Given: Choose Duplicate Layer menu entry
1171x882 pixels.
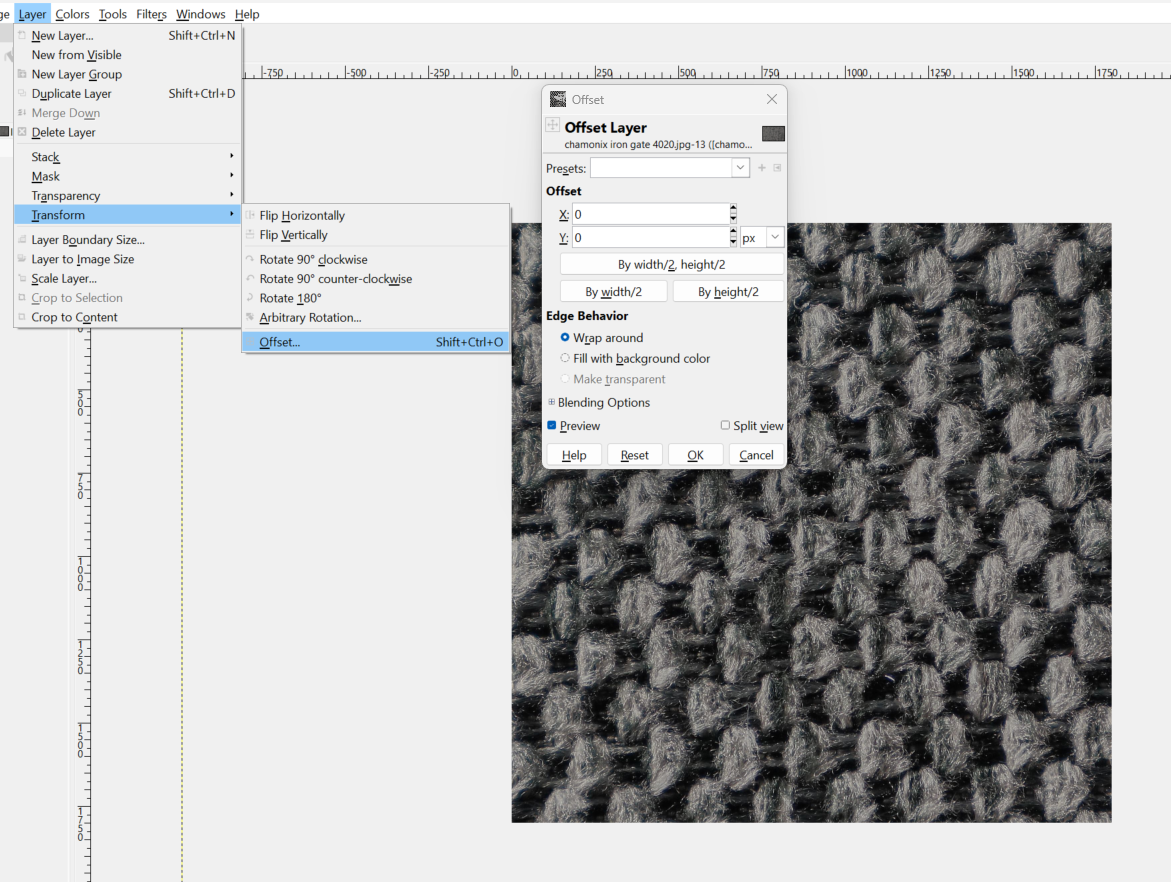Looking at the screenshot, I should pos(128,93).
